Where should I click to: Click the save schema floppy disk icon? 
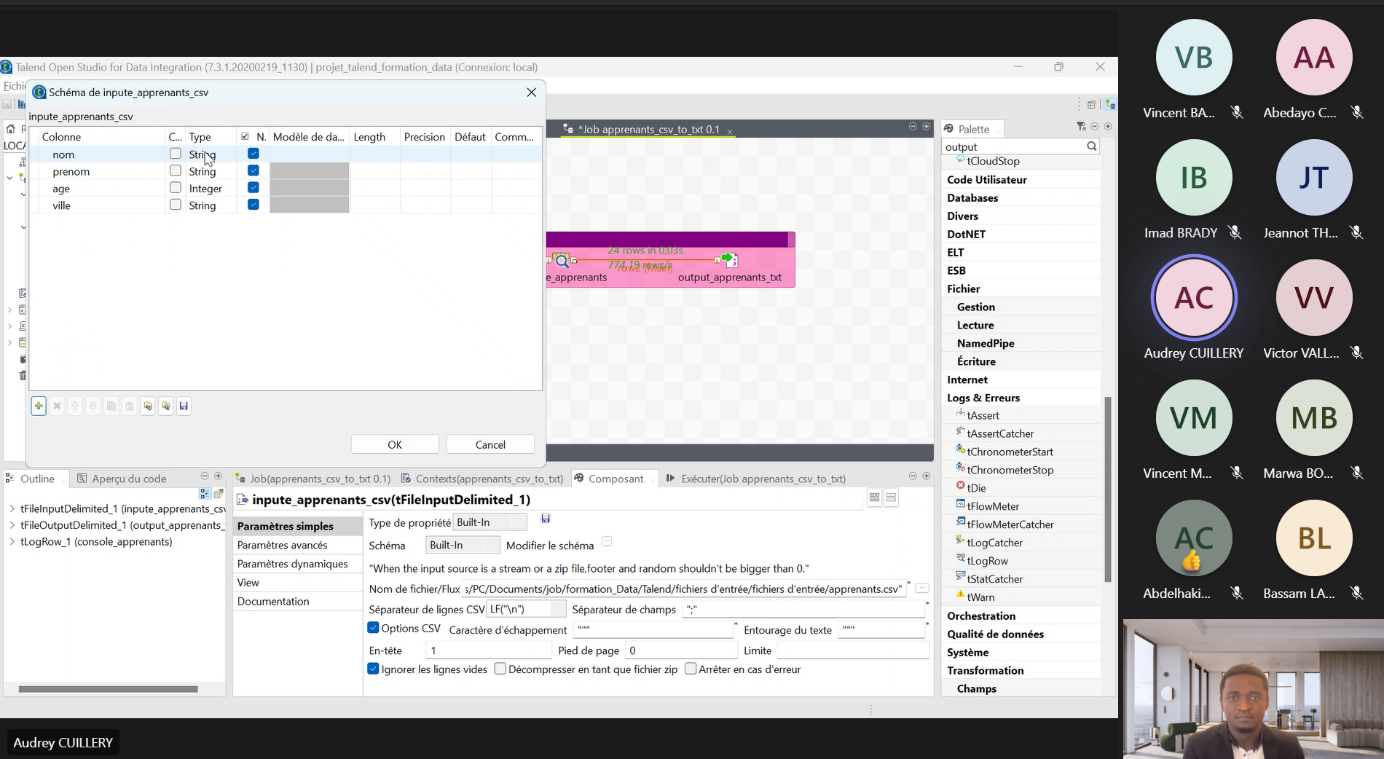183,406
